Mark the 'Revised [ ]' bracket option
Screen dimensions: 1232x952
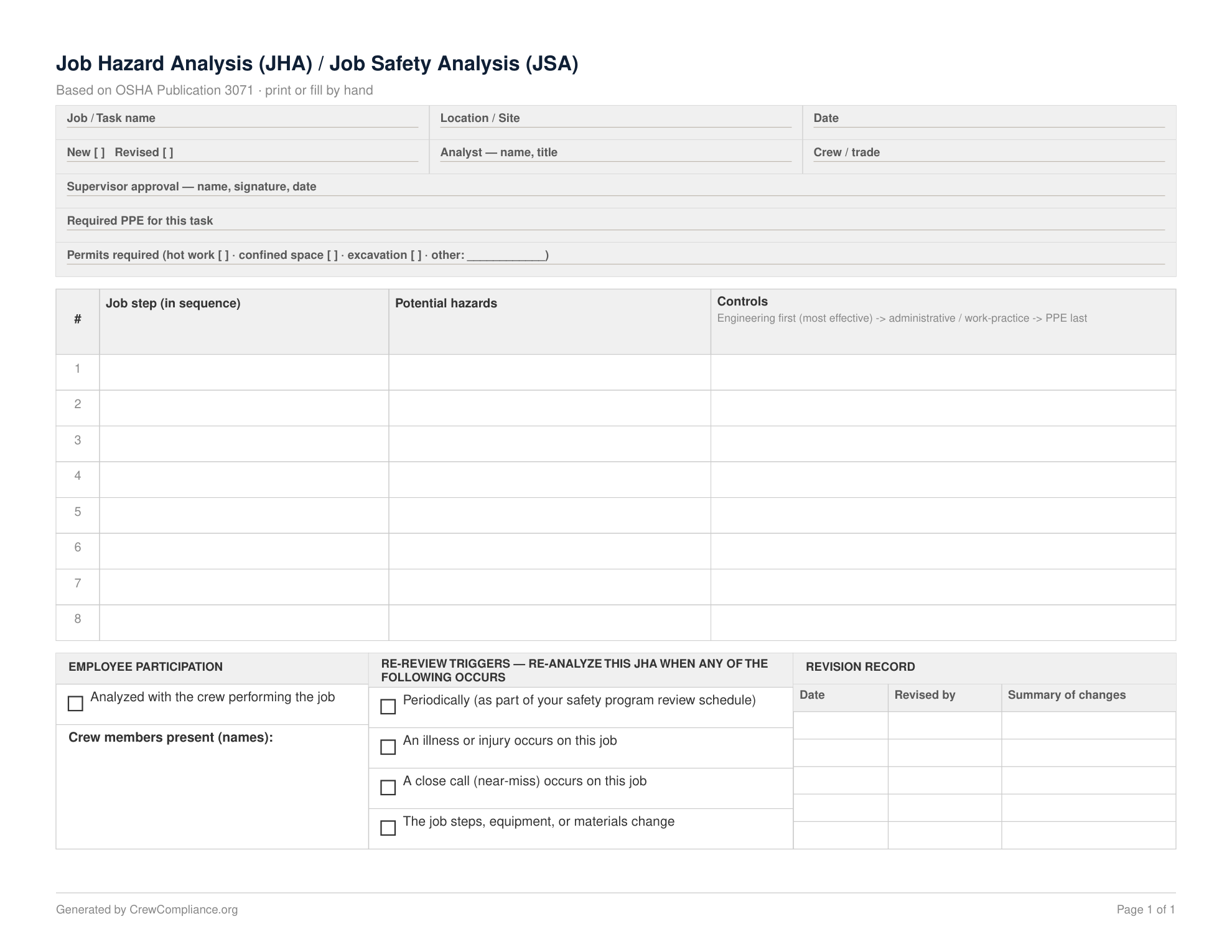point(168,152)
